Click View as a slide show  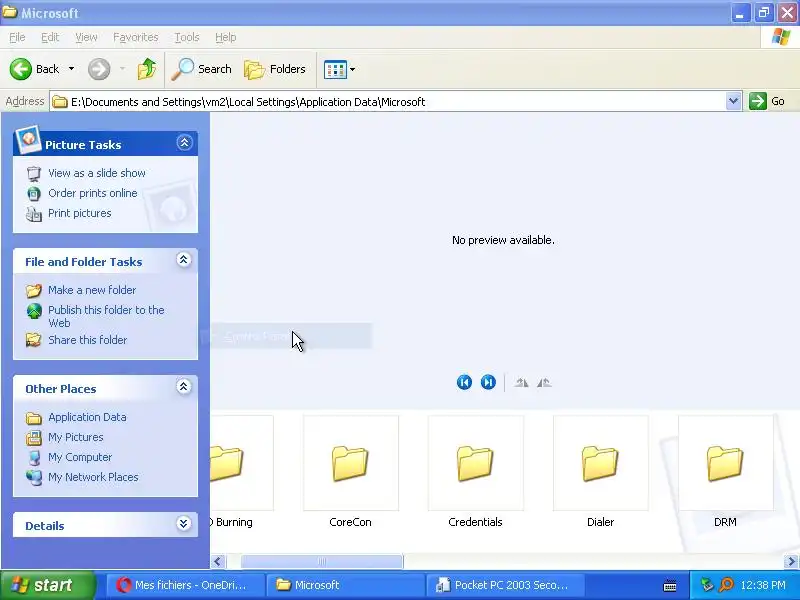click(x=97, y=173)
